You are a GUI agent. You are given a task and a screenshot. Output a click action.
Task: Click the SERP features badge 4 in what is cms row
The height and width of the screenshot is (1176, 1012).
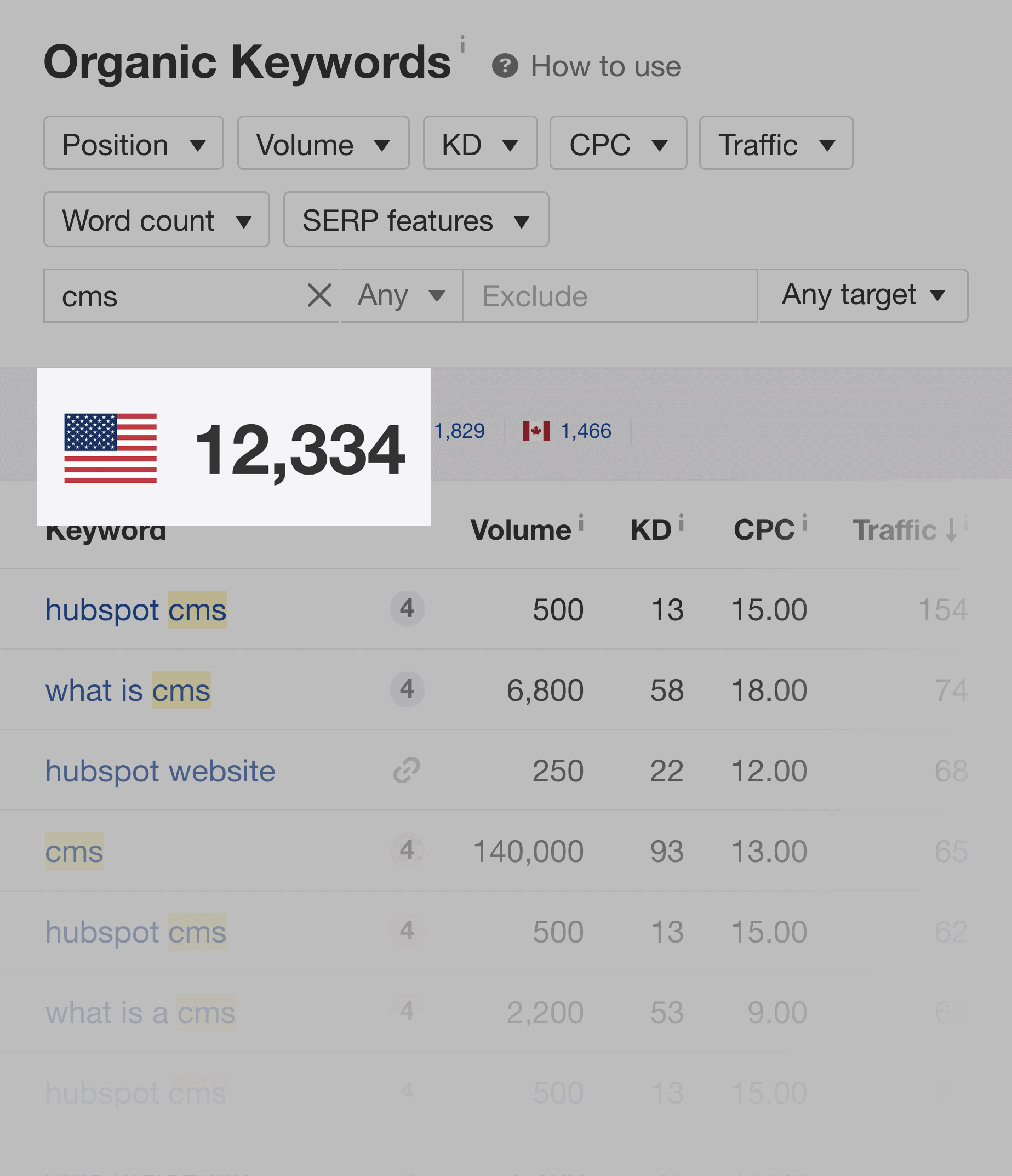[407, 689]
